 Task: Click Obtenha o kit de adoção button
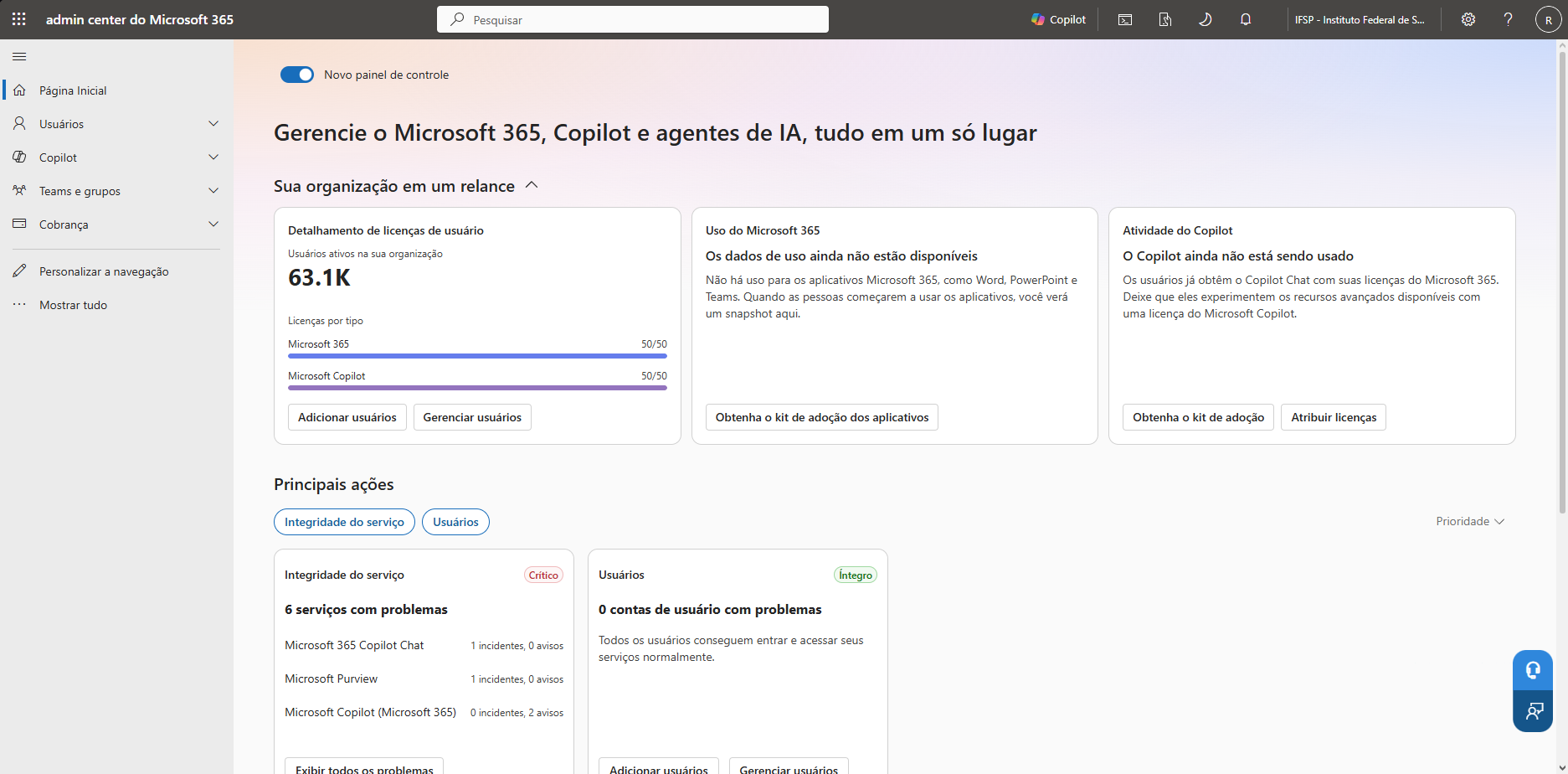click(x=1199, y=417)
